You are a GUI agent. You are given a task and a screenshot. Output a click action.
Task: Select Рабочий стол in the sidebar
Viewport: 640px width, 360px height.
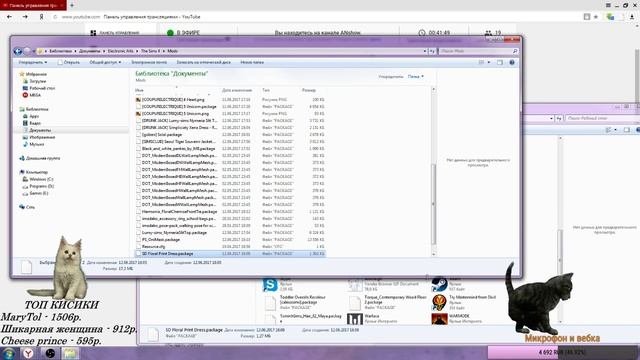pyautogui.click(x=42, y=88)
